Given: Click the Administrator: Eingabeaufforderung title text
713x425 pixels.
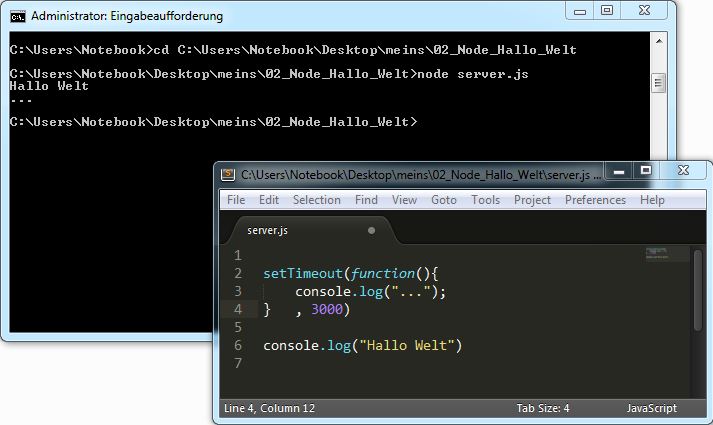Looking at the screenshot, I should tap(127, 16).
